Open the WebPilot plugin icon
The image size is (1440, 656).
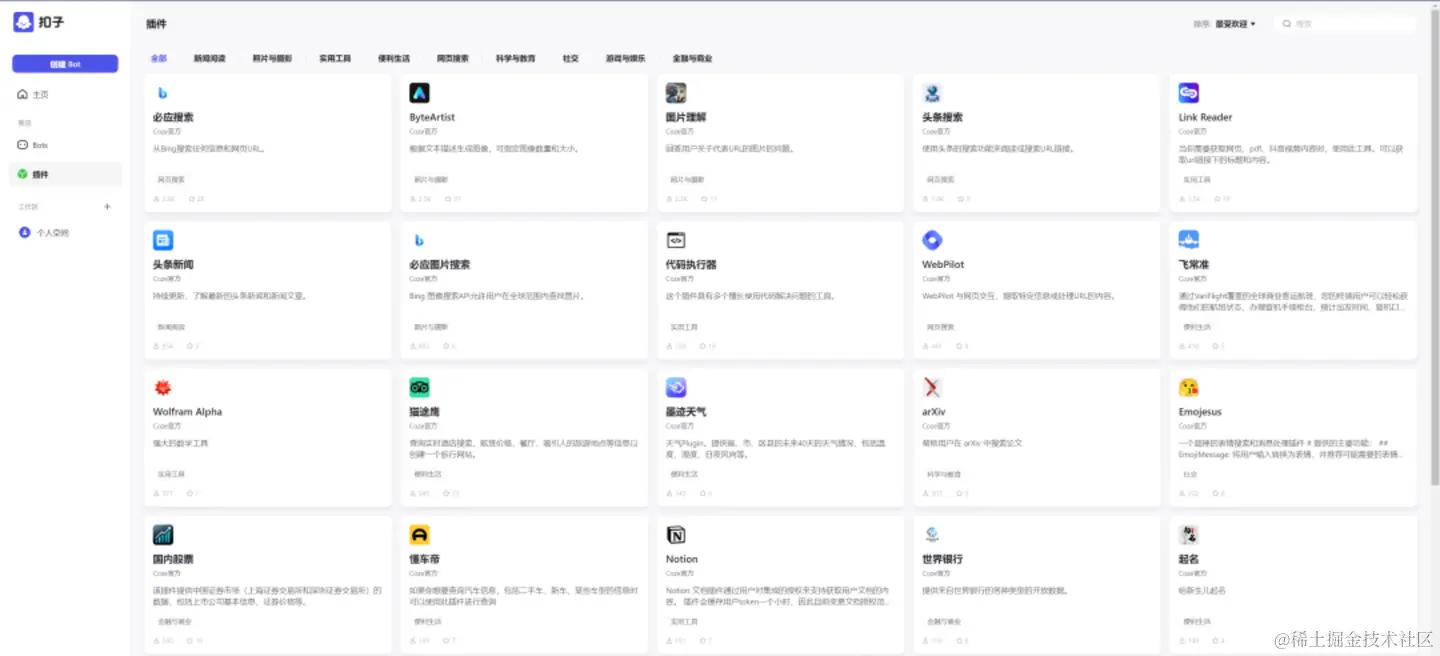932,240
